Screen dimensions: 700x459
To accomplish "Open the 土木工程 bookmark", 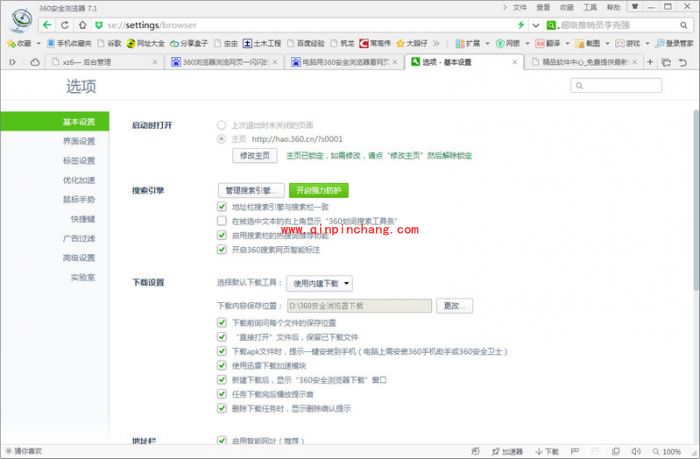I will pyautogui.click(x=262, y=43).
